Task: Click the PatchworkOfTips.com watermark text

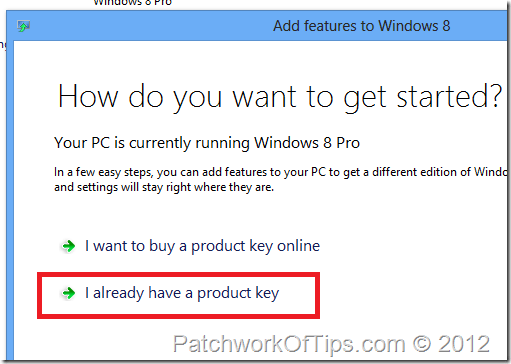Action: tap(289, 345)
